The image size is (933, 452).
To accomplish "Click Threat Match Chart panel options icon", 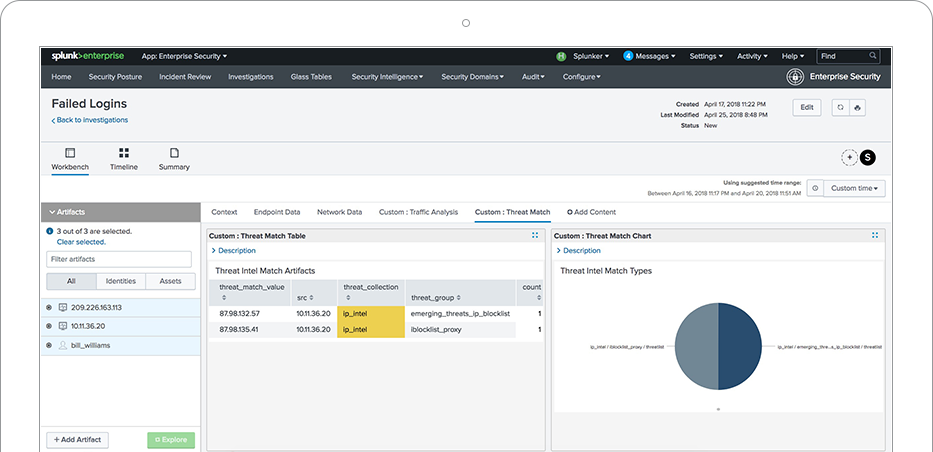I will [875, 236].
